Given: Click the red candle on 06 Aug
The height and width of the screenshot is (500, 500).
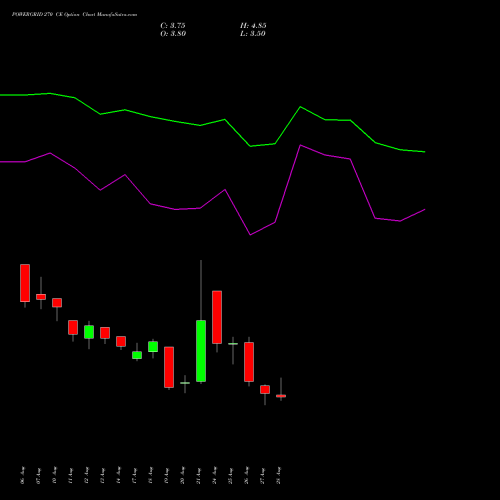Looking at the screenshot, I should tap(25, 283).
